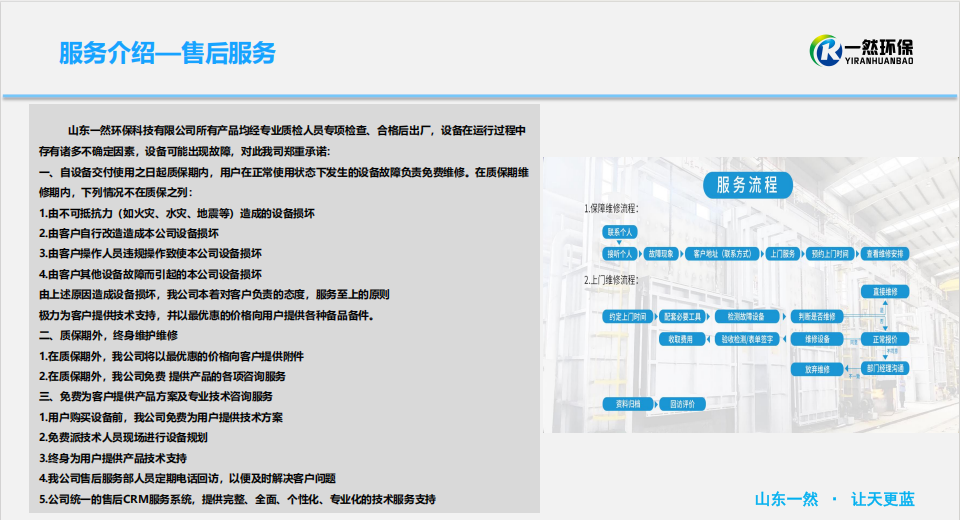
Task: Select the 联系个人 flowchart box
Action: [x=621, y=231]
